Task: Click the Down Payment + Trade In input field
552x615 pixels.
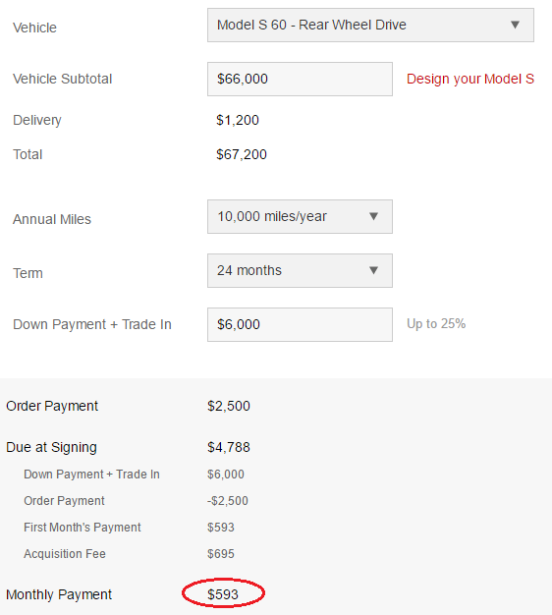Action: coord(300,325)
